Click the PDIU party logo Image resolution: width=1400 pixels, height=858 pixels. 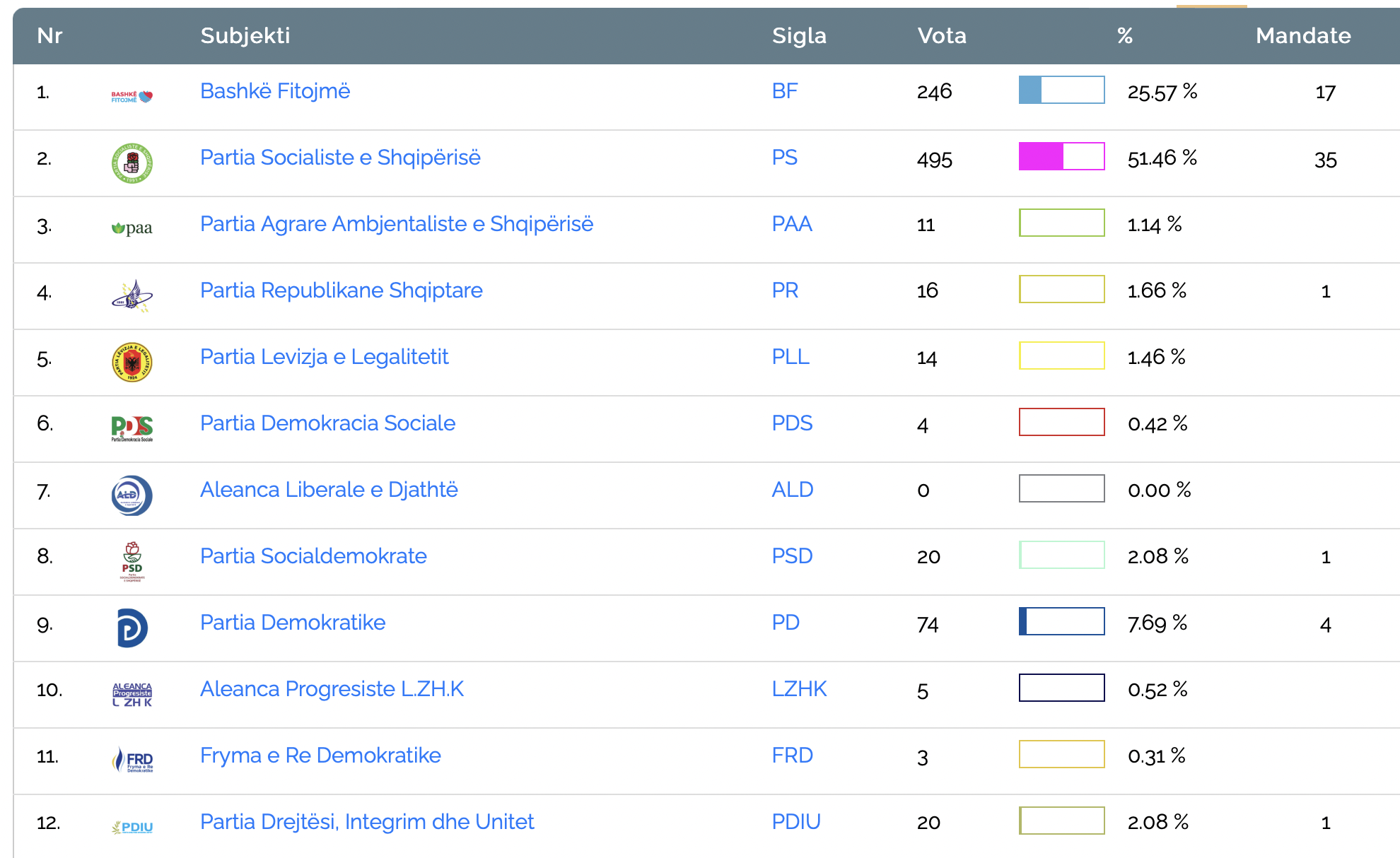click(132, 827)
